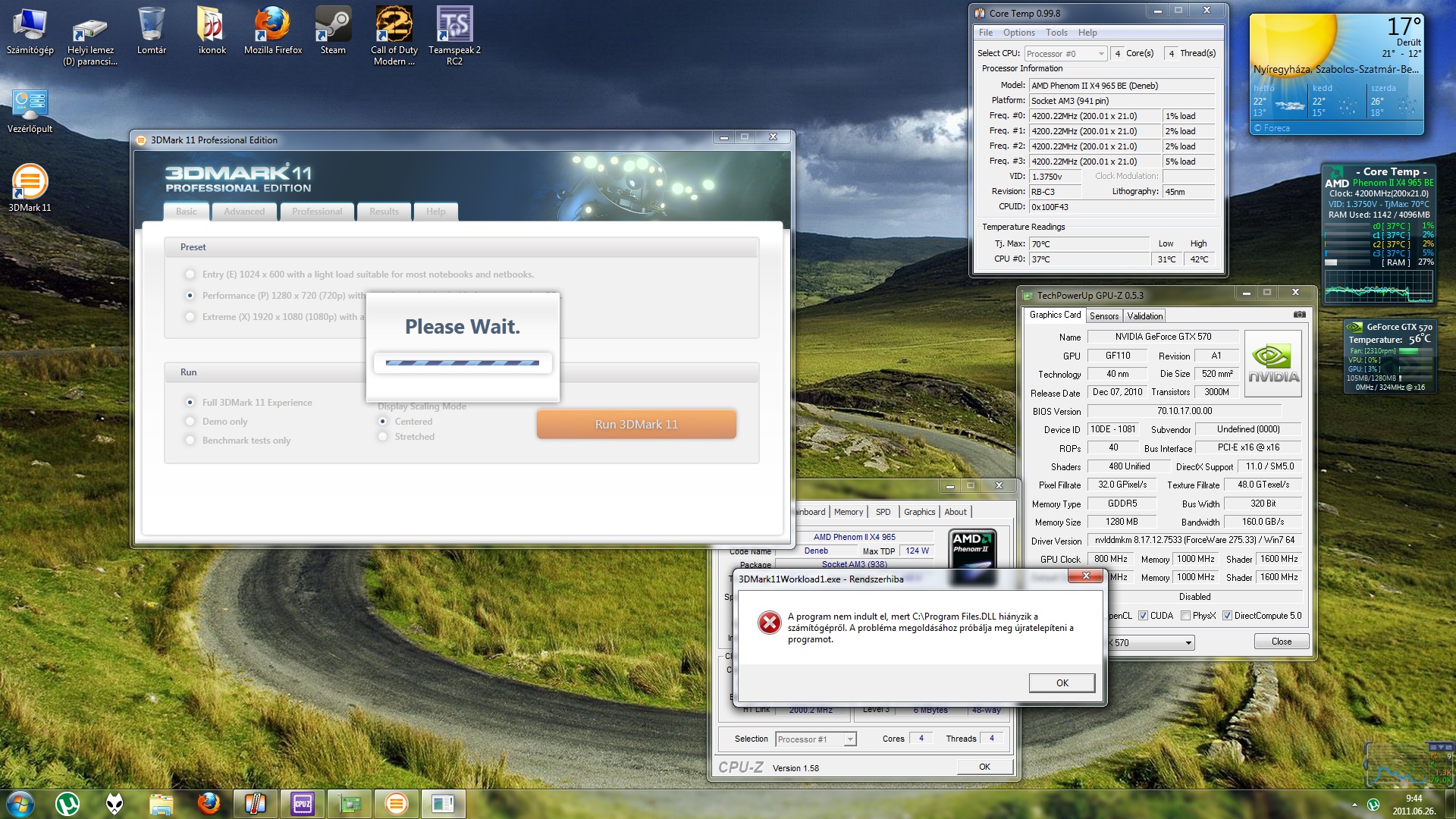
Task: Open Core Temp Tools menu
Action: [1056, 33]
